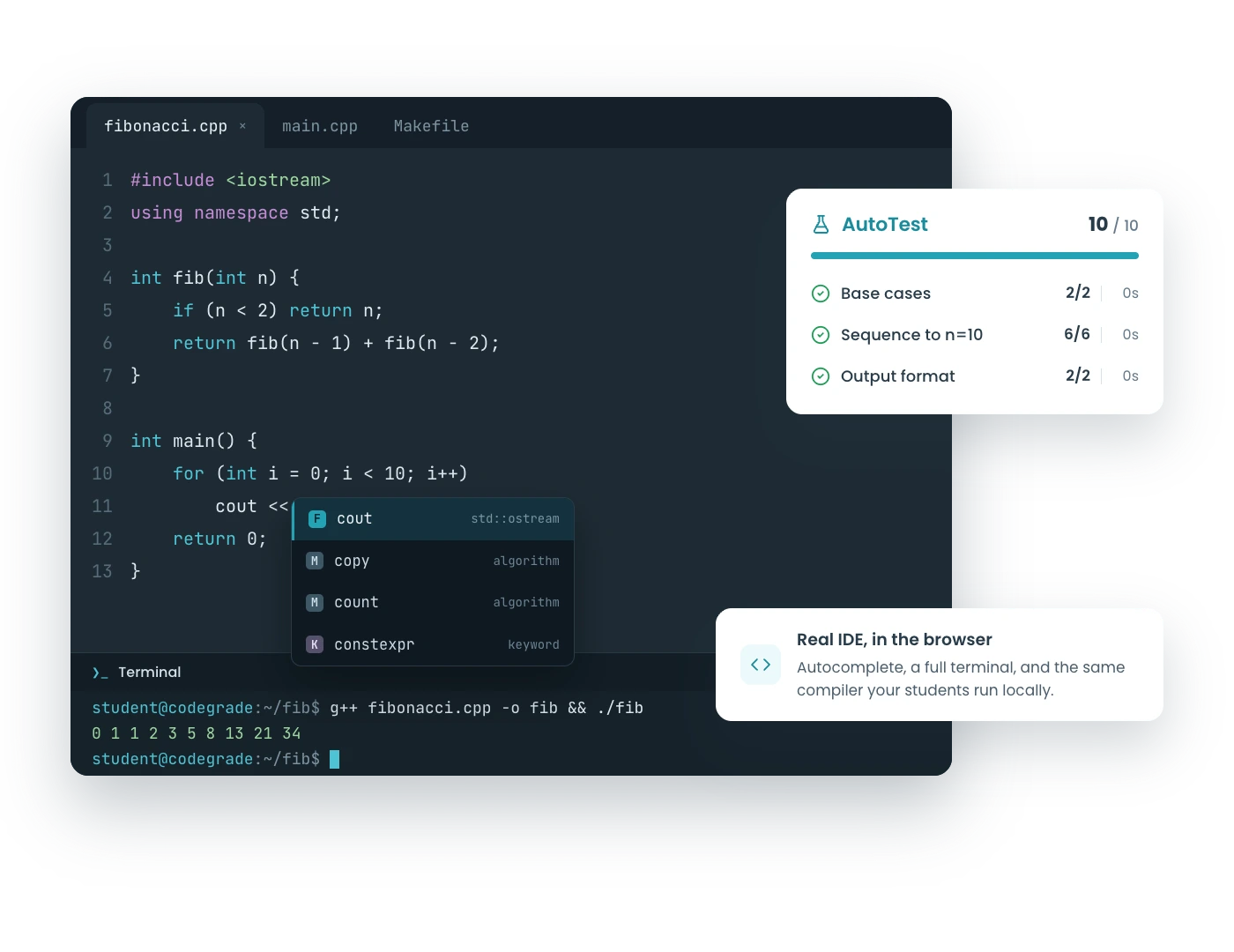1234x952 pixels.
Task: Click the M icon beside count
Action: pyautogui.click(x=315, y=602)
